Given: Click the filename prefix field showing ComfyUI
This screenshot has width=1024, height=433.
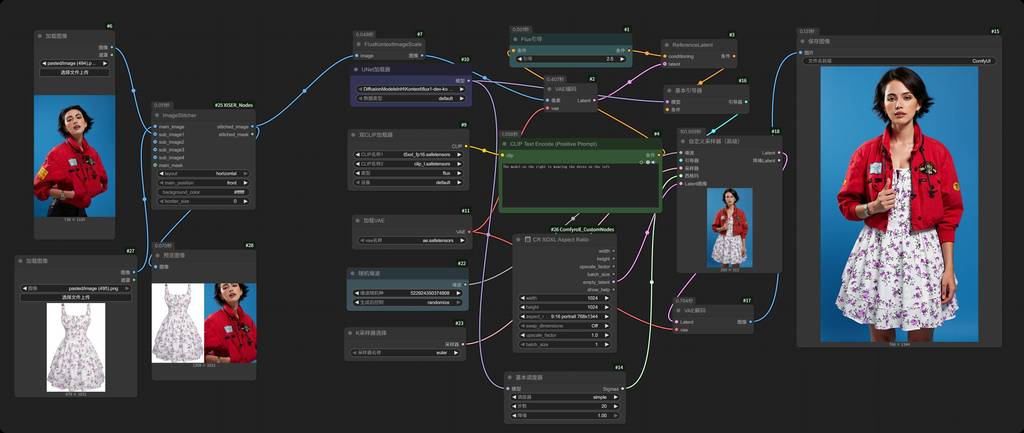Looking at the screenshot, I should 899,60.
